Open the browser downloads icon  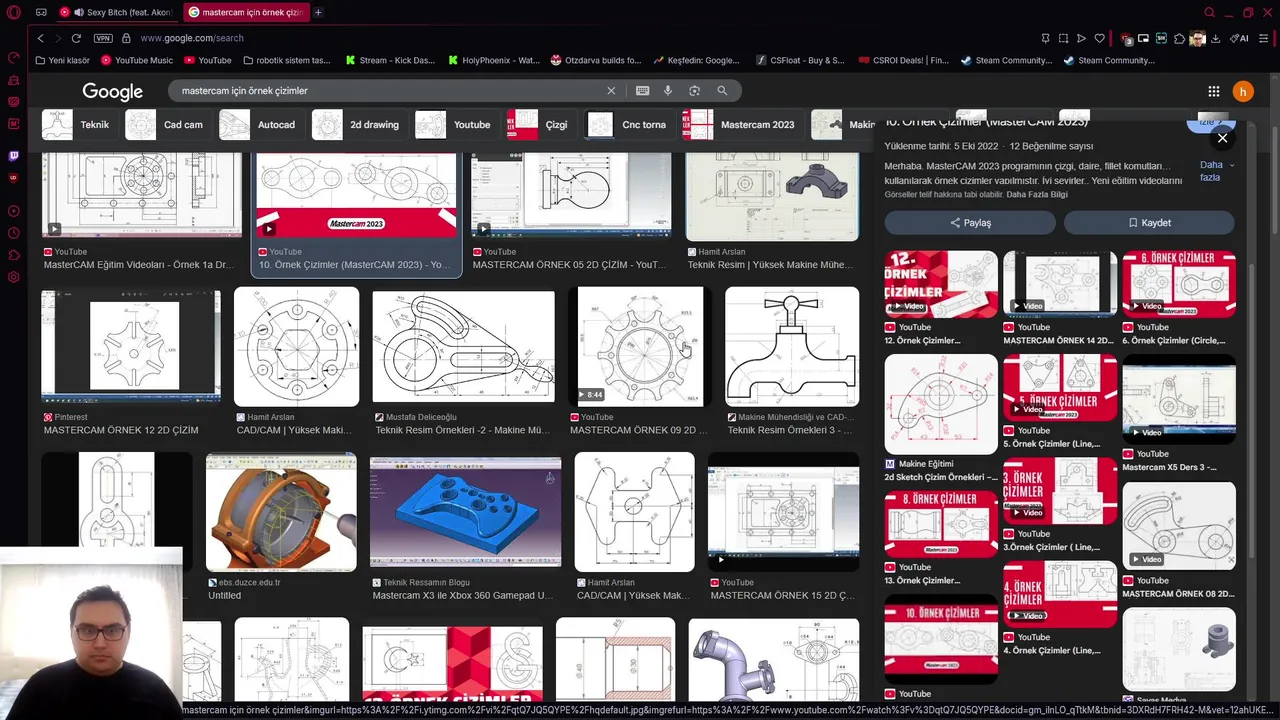(1215, 38)
